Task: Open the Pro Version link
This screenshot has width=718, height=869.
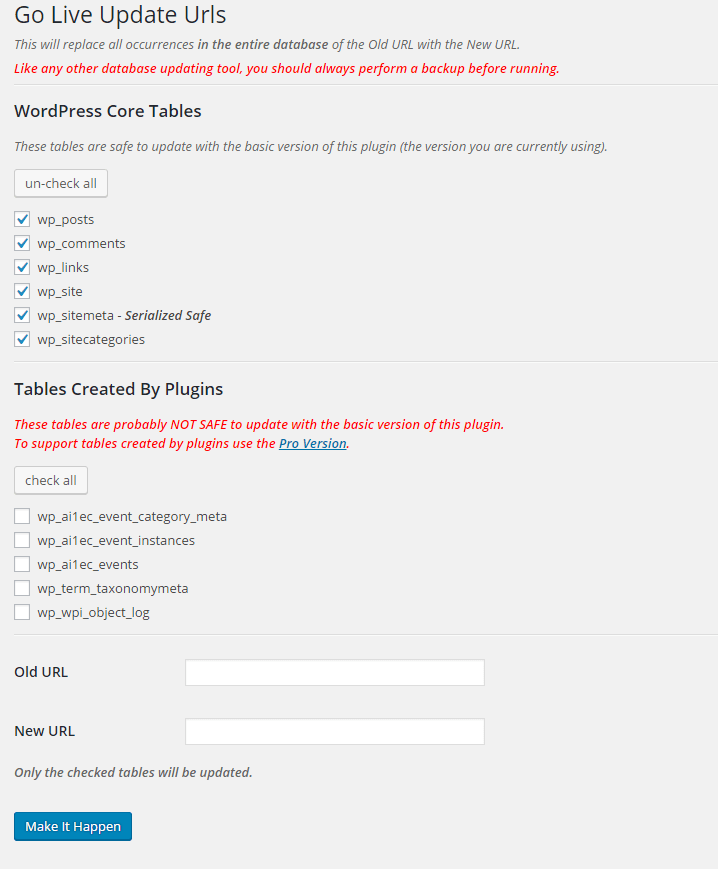Action: [x=312, y=443]
